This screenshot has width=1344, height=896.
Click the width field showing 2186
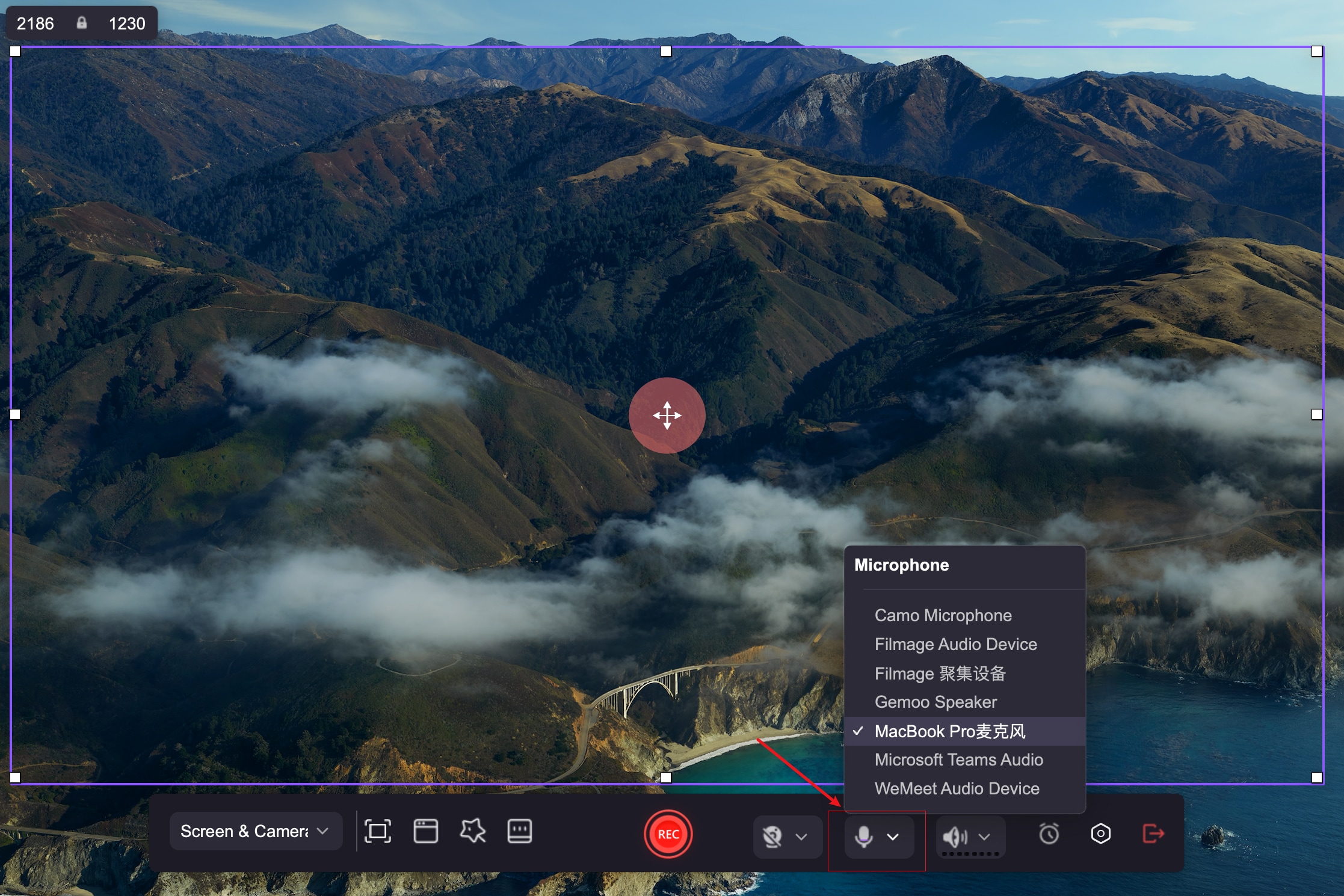point(35,23)
